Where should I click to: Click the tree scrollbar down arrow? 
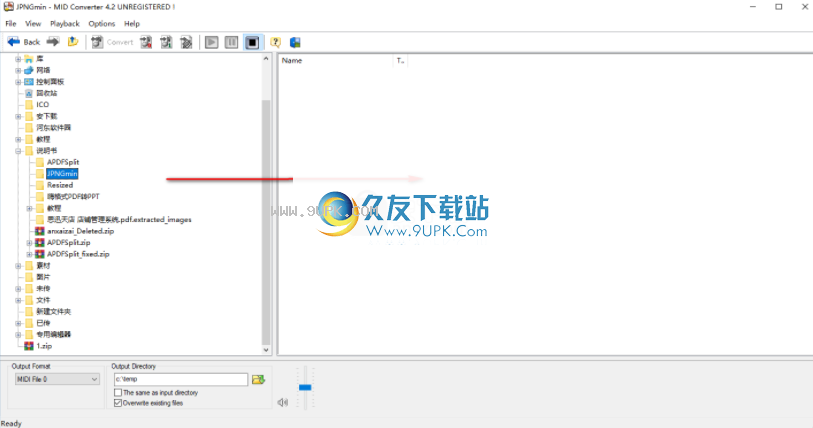[x=266, y=350]
